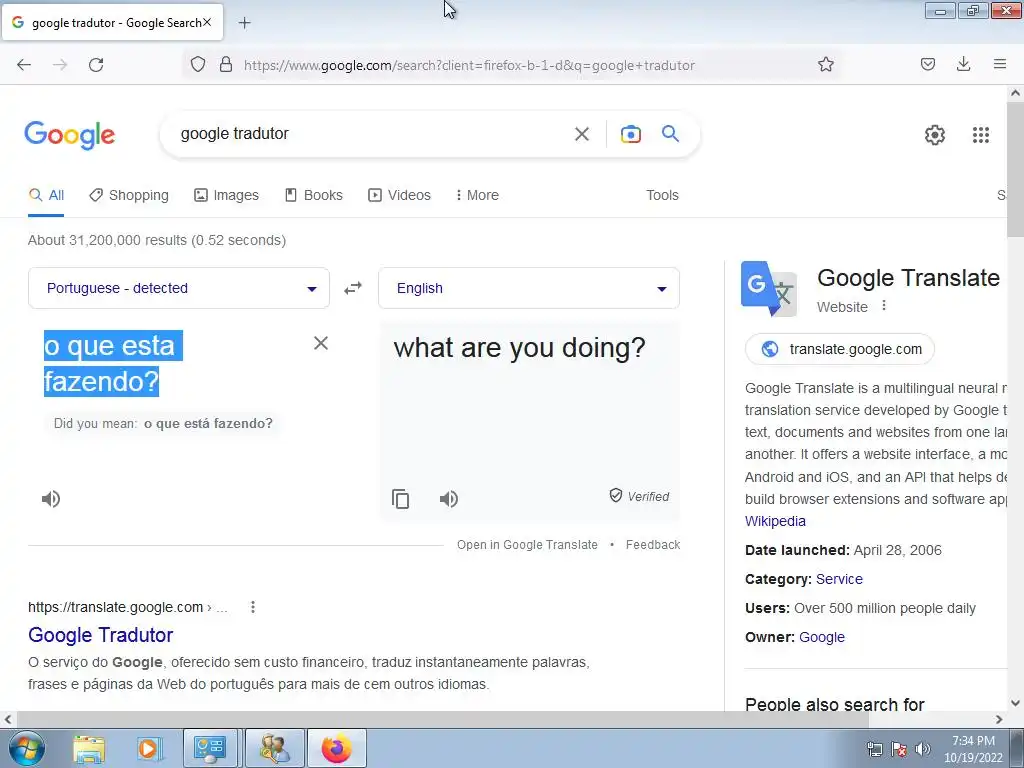
Task: Close the google tradutor tab
Action: click(207, 22)
